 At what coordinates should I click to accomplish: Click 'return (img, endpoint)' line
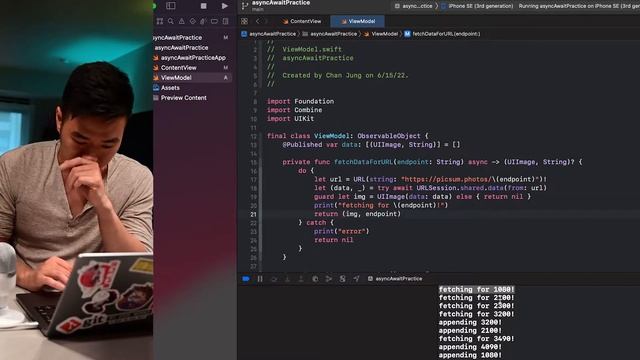click(x=358, y=214)
